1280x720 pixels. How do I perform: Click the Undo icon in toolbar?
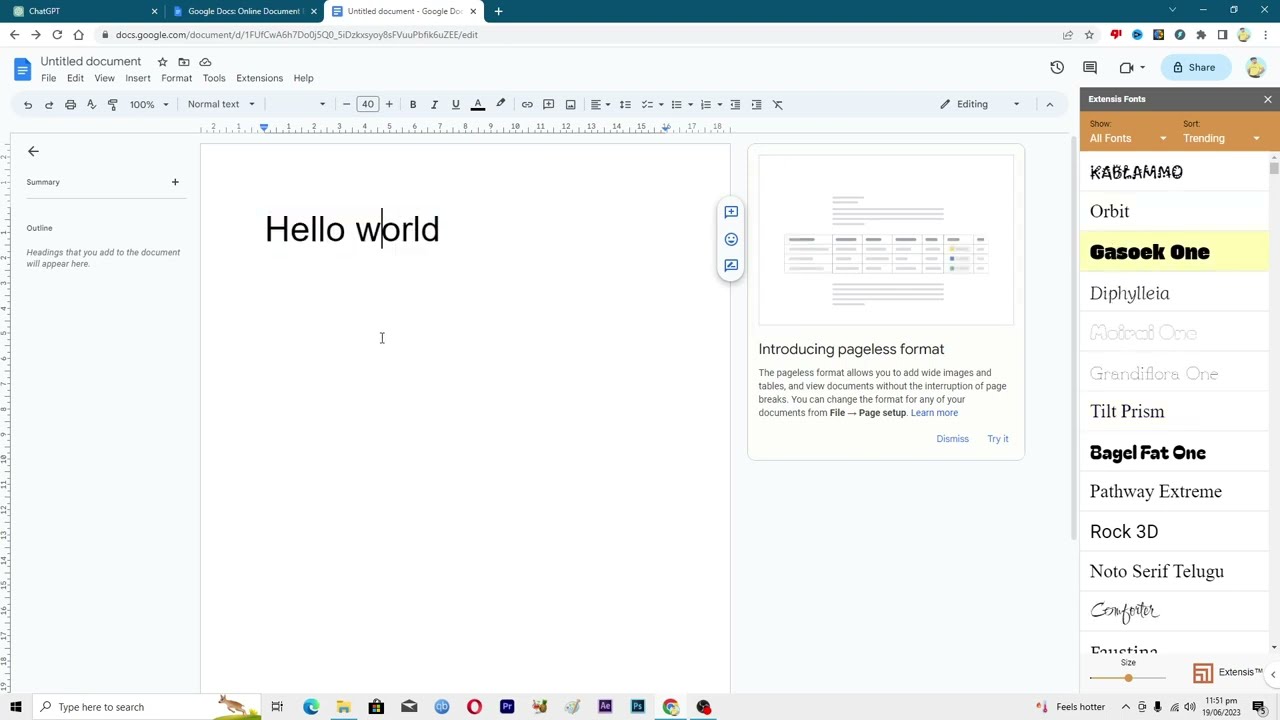(28, 104)
